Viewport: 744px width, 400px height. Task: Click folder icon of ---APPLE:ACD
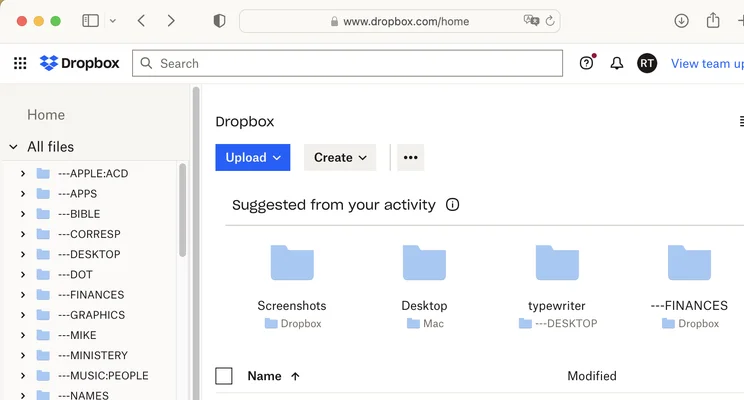[x=43, y=174]
